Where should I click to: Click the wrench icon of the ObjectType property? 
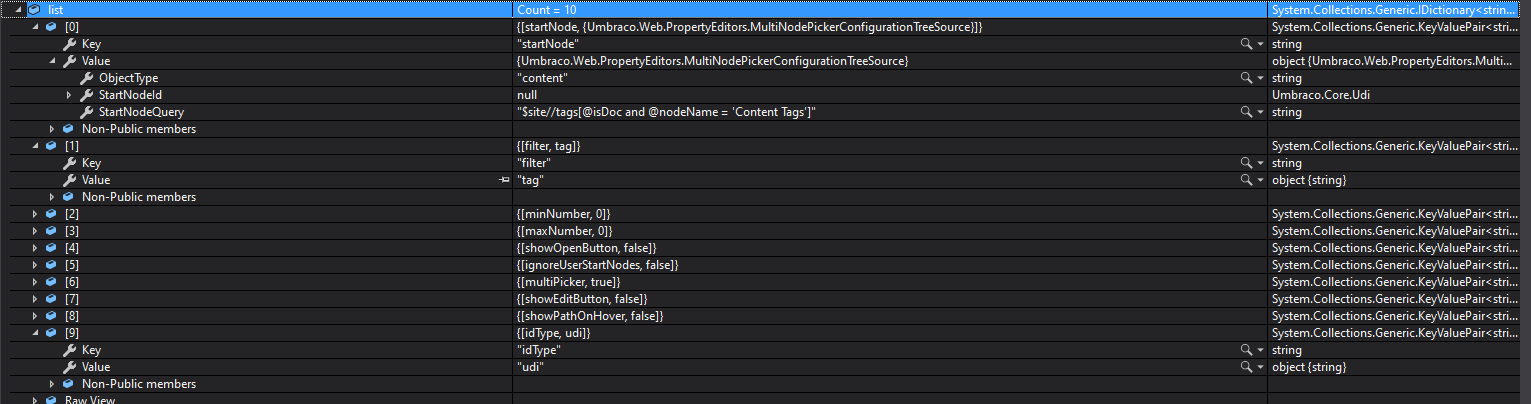tap(86, 78)
